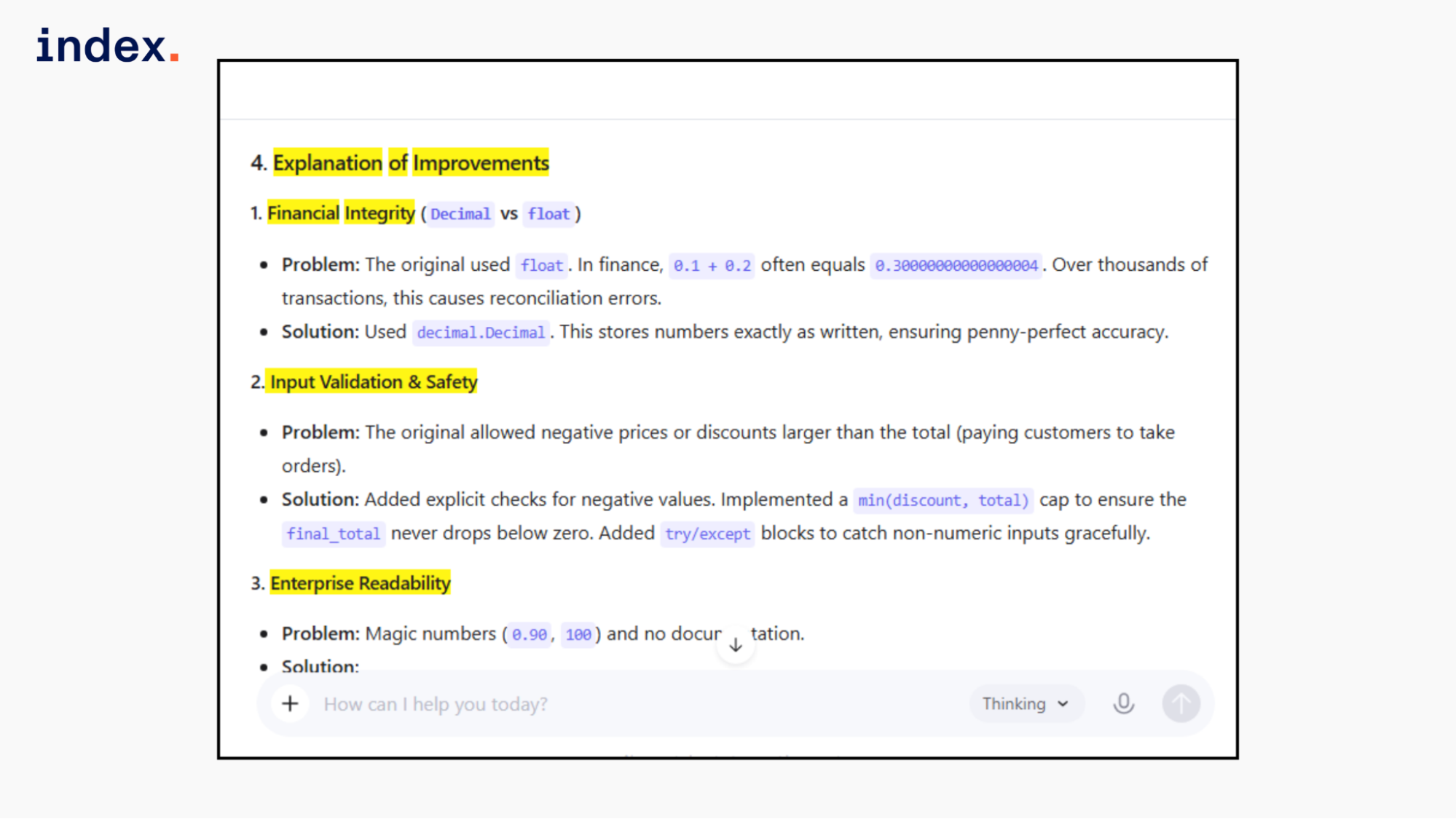Click the highlighted Explanation of Improvements heading
The height and width of the screenshot is (819, 1456).
point(410,163)
